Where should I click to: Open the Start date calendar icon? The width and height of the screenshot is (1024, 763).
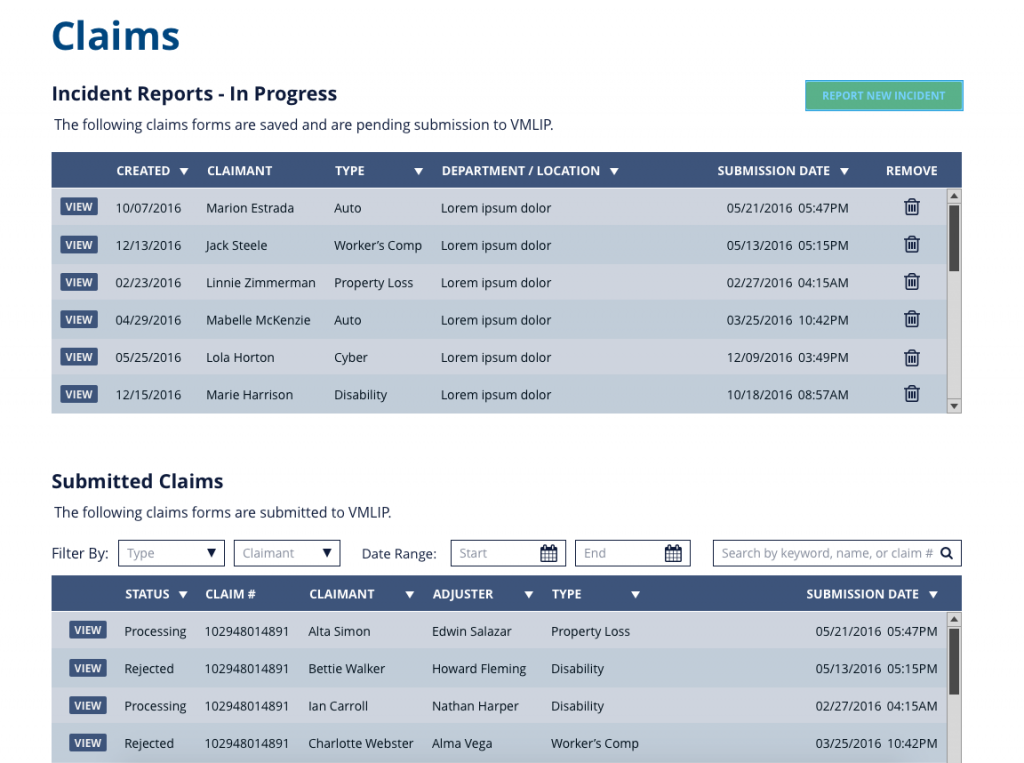point(549,553)
